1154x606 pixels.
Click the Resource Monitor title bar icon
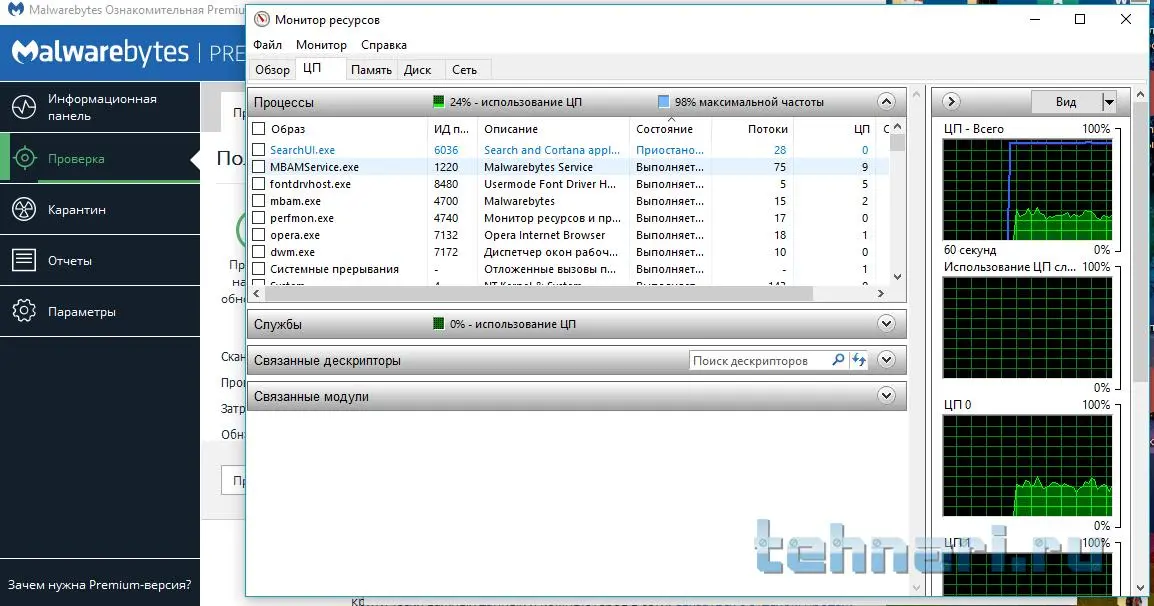tap(261, 20)
